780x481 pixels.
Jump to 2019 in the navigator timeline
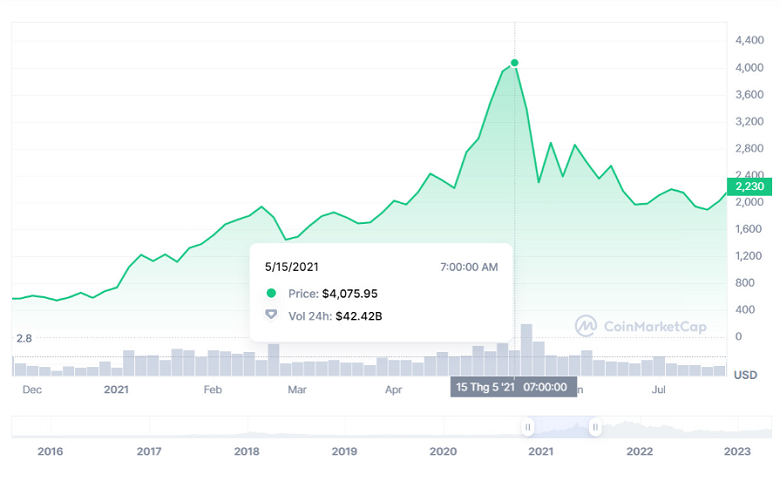coord(345,452)
